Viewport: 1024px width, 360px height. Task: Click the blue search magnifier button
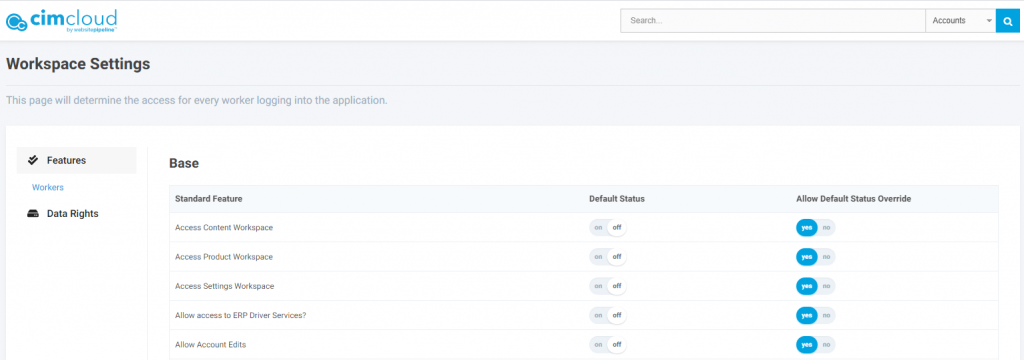click(x=1007, y=21)
